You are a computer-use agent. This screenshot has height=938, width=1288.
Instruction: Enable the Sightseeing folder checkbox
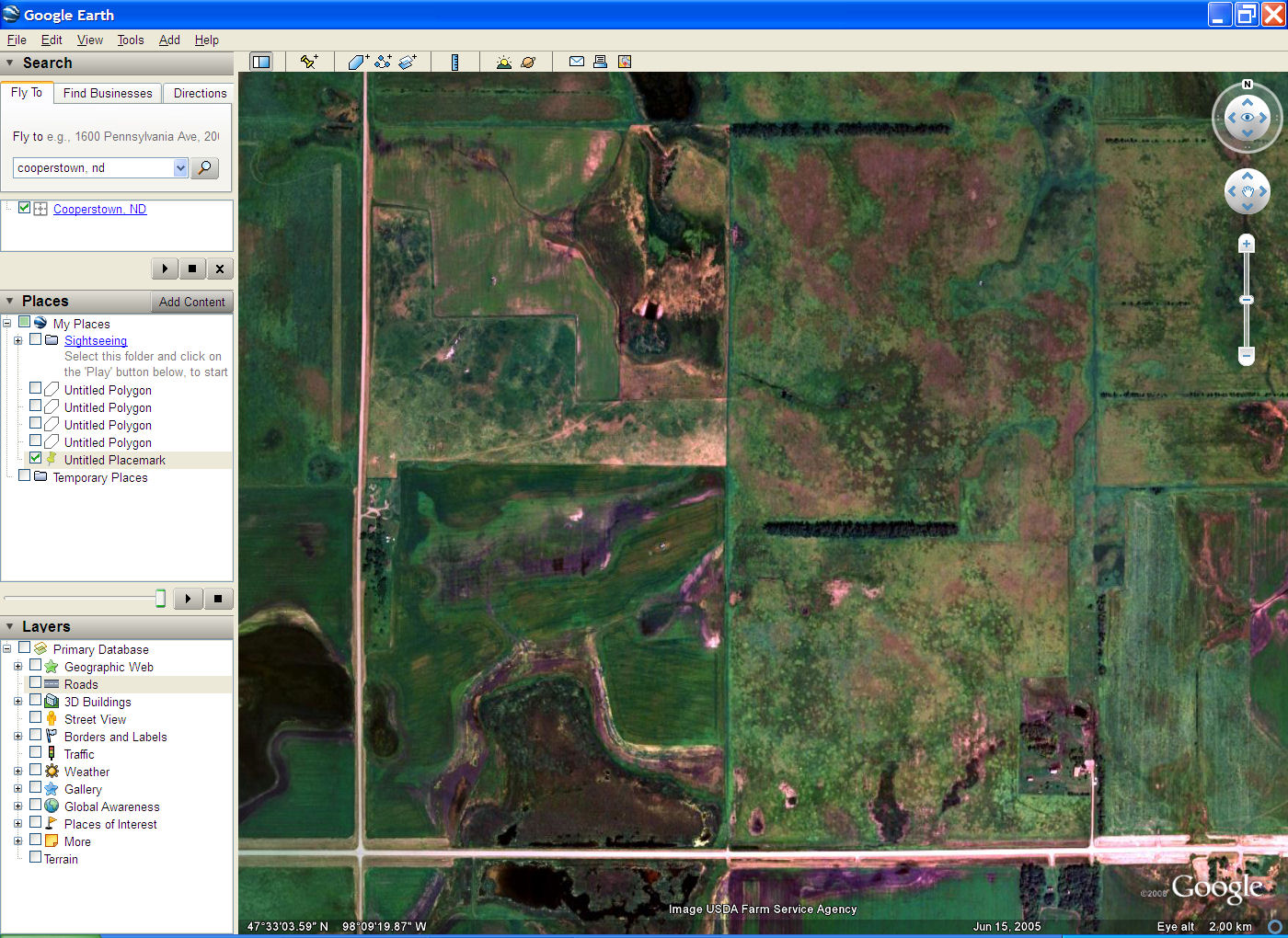[36, 339]
